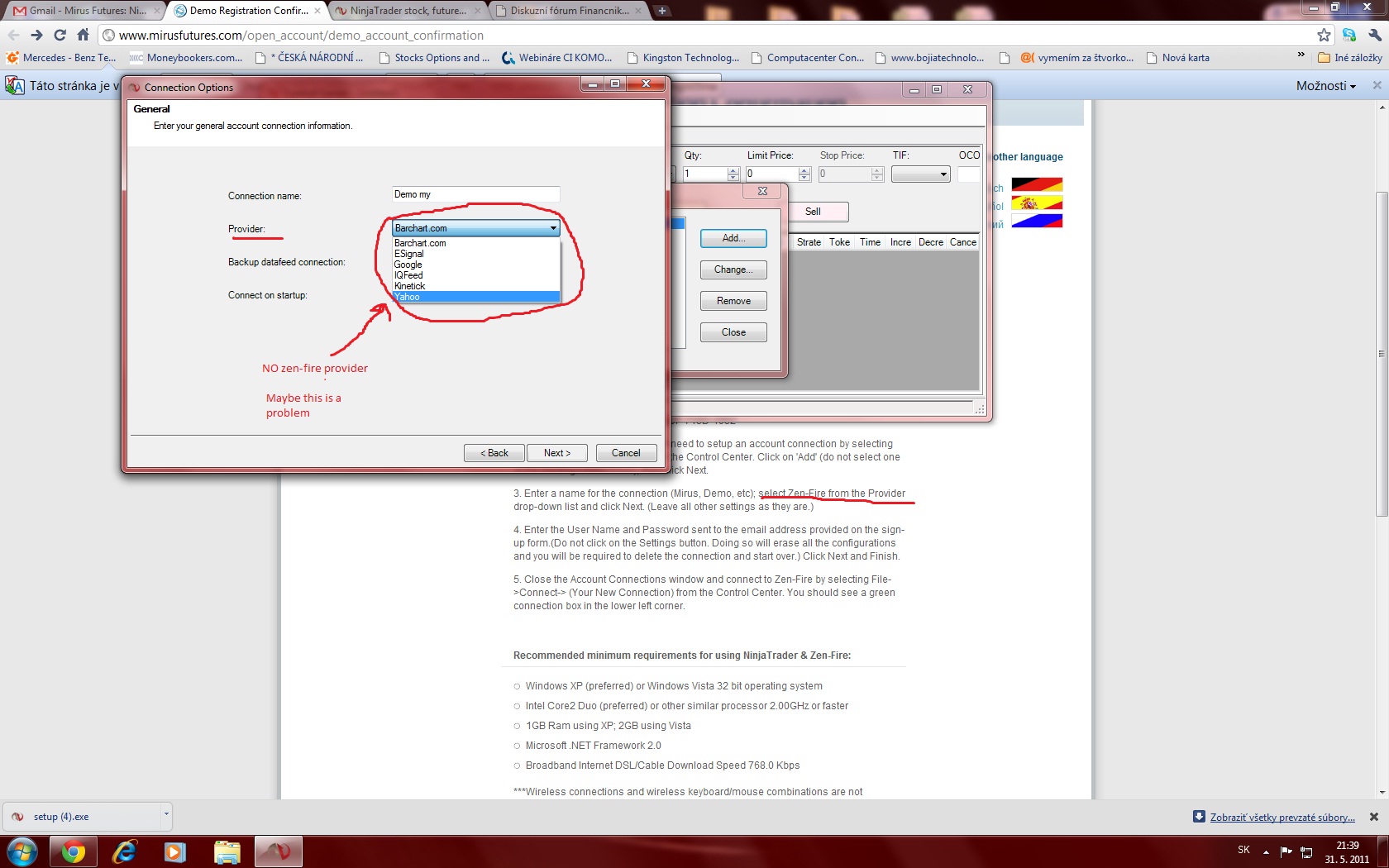The width and height of the screenshot is (1389, 868).
Task: Increase the Qty value with up arrow
Action: [x=733, y=170]
